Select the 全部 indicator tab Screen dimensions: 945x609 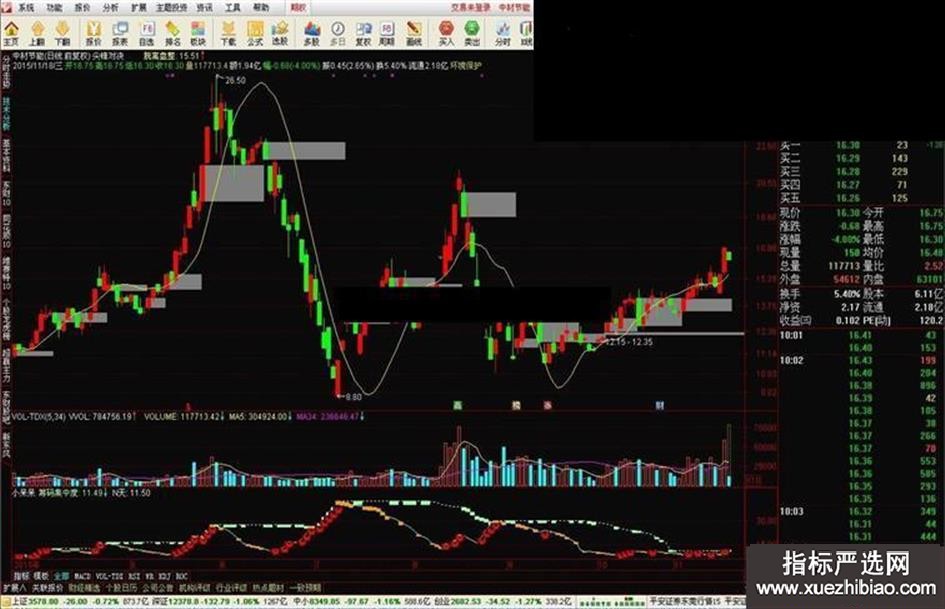tap(61, 576)
